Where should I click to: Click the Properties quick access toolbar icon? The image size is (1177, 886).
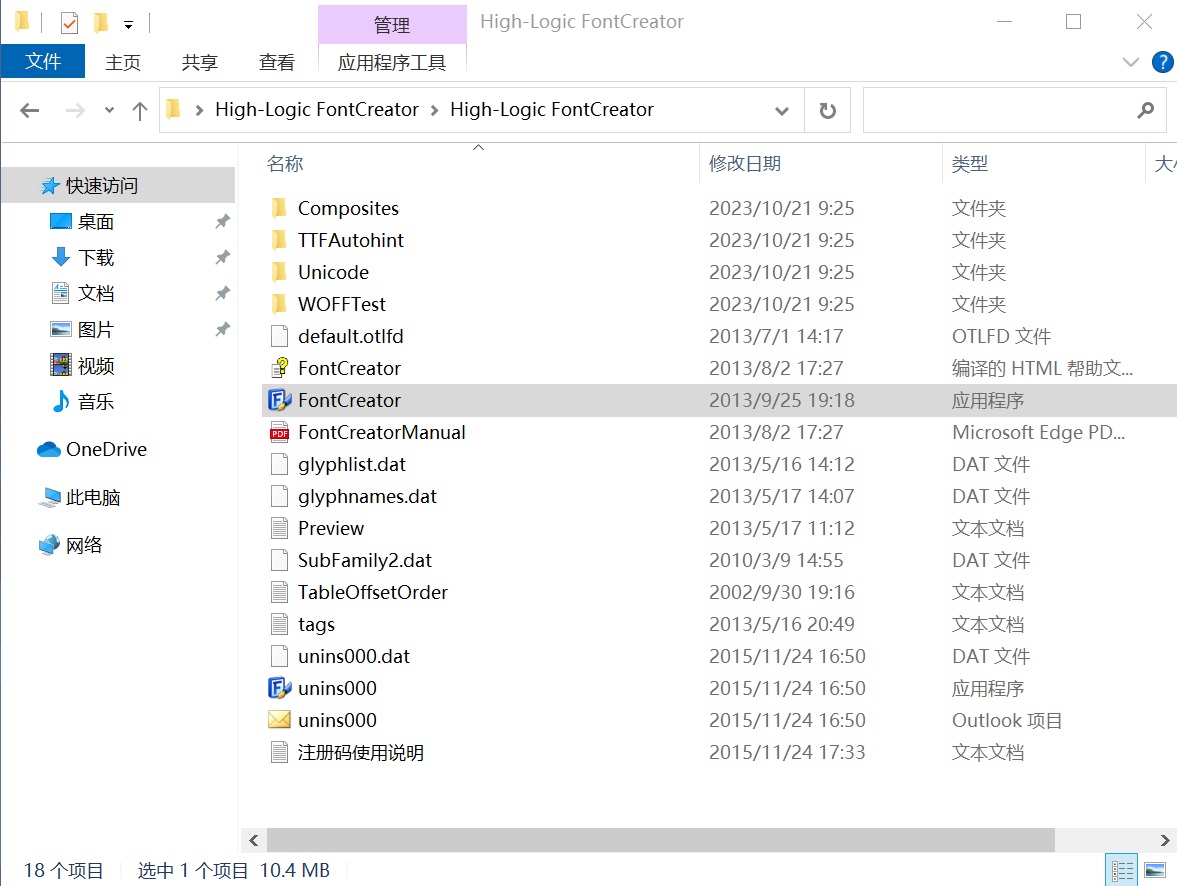click(69, 23)
